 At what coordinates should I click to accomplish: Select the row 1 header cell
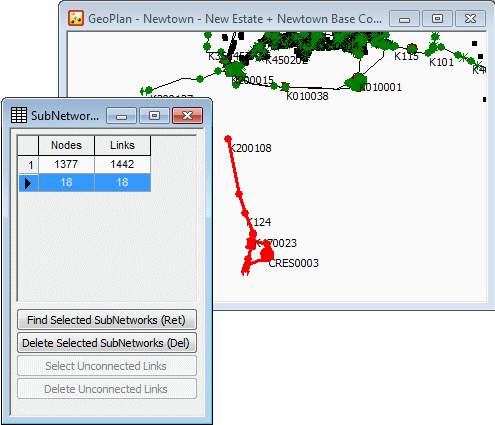pos(28,165)
